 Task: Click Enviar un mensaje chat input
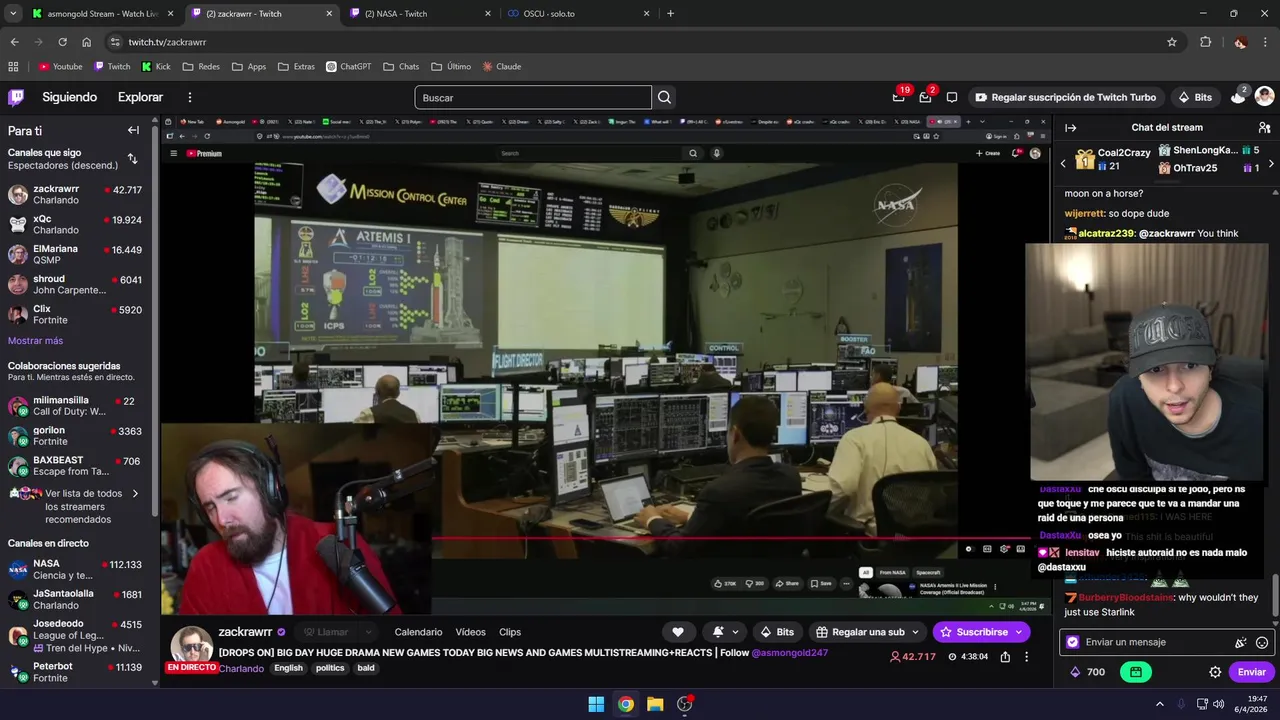pyautogui.click(x=1150, y=642)
